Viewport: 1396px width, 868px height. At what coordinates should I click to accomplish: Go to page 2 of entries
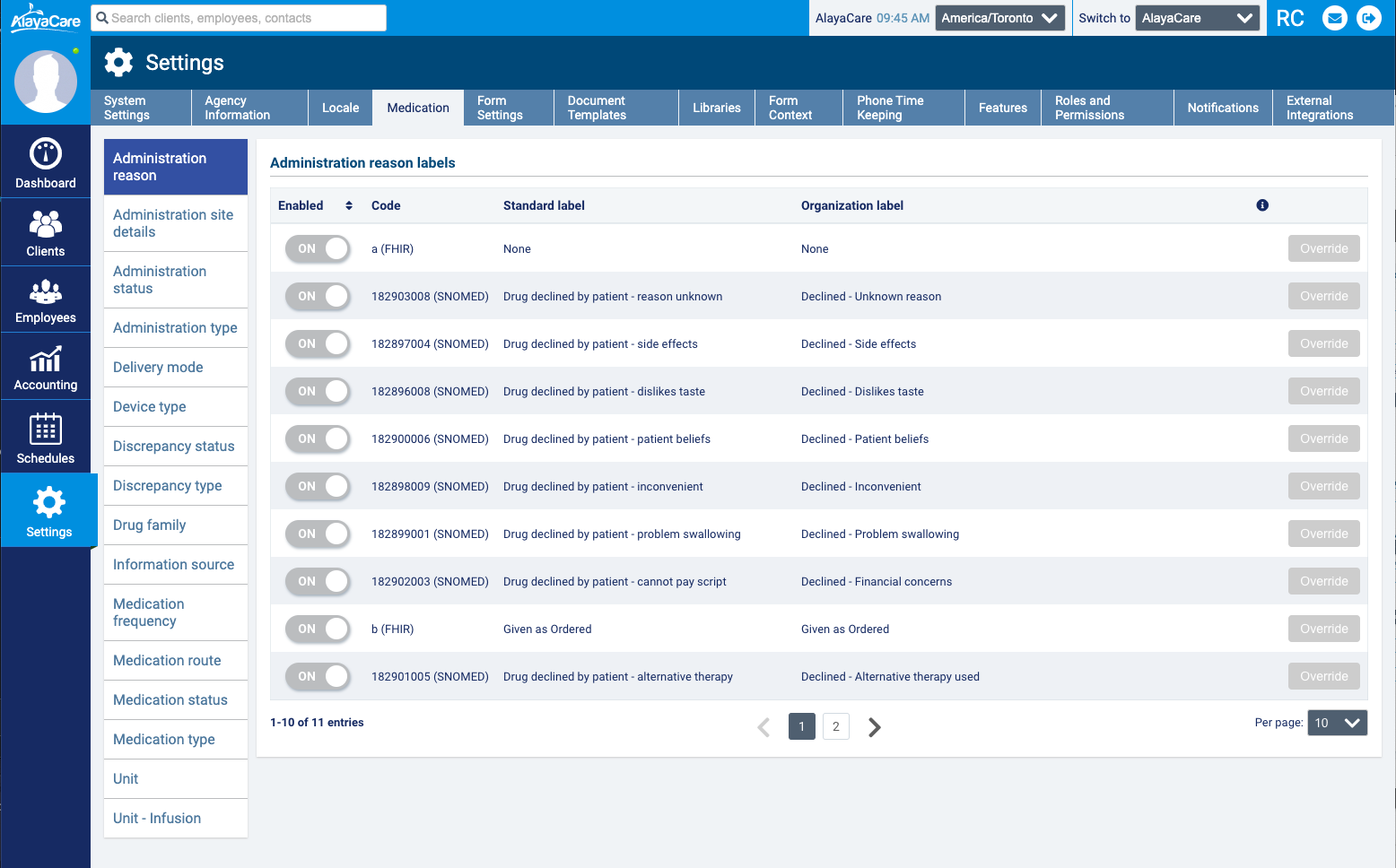[x=835, y=726]
